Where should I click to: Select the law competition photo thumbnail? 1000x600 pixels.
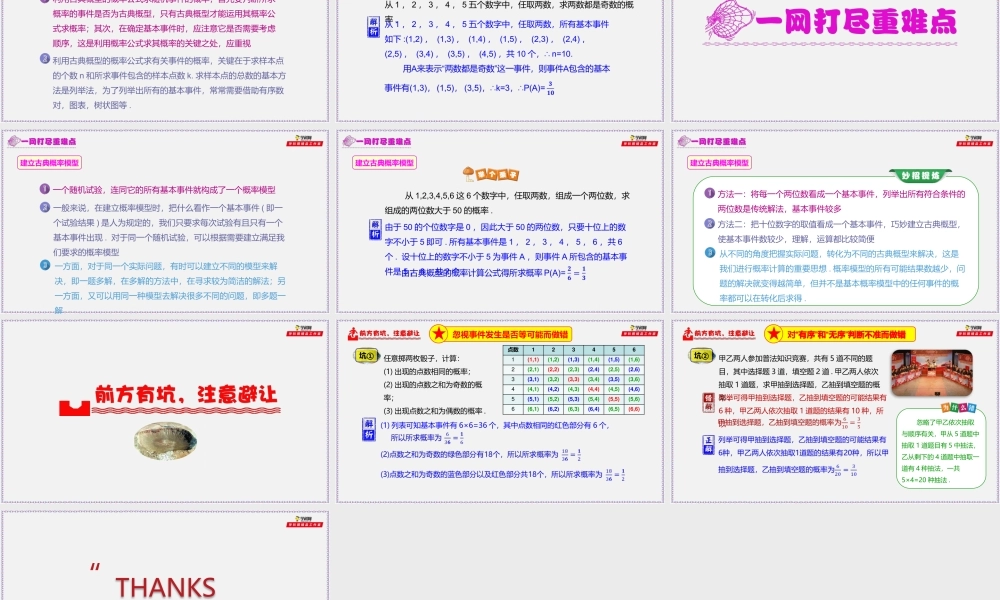pyautogui.click(x=932, y=372)
